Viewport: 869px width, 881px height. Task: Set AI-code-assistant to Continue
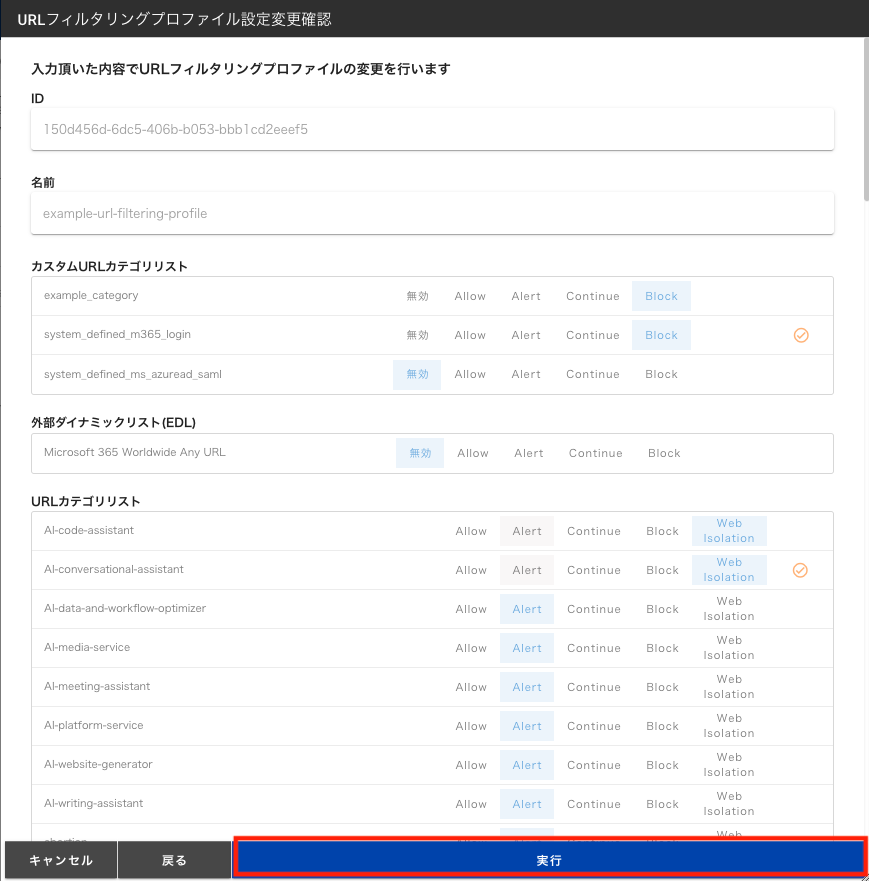point(594,531)
